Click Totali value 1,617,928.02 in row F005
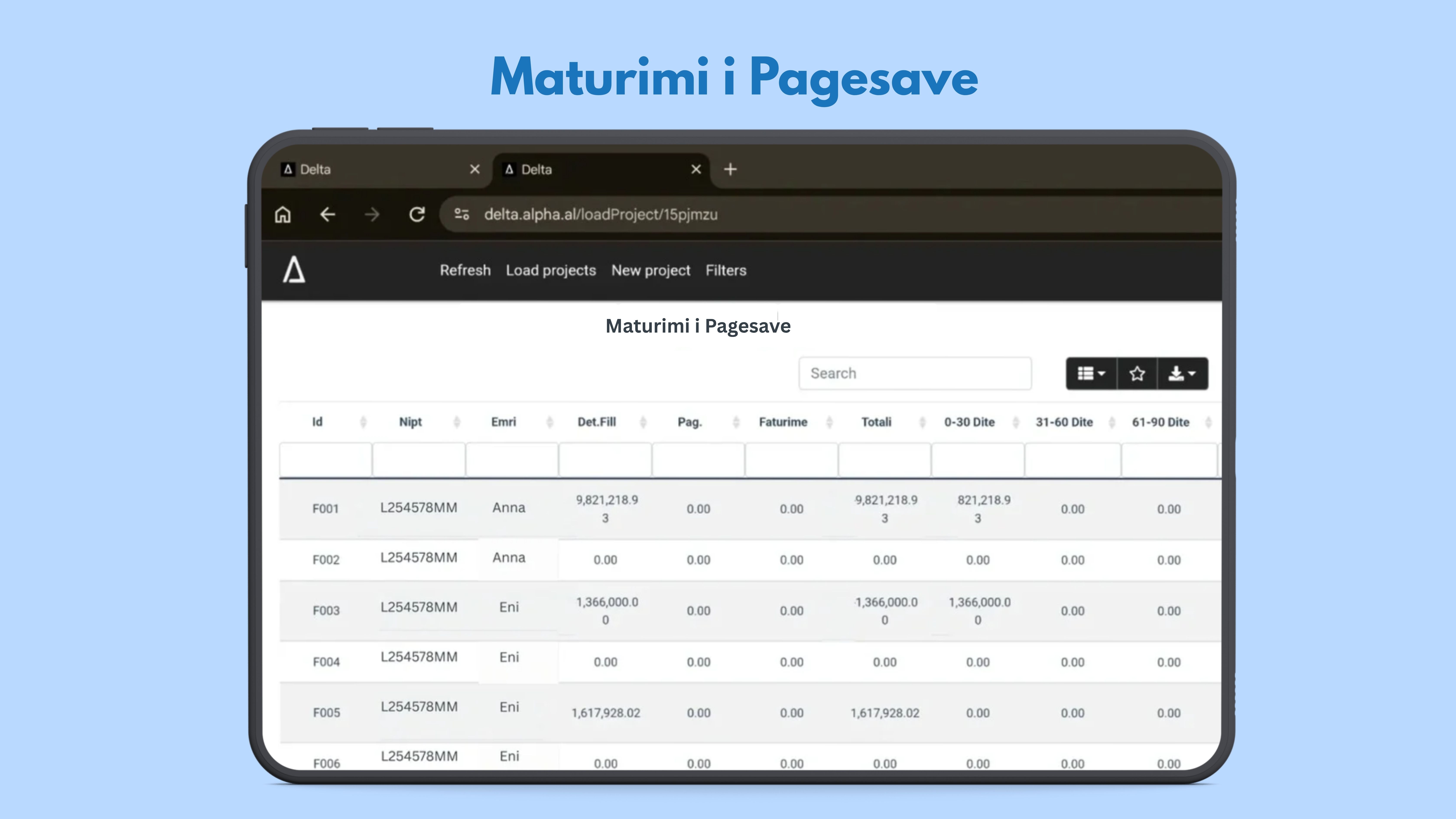1456x819 pixels. 885,713
